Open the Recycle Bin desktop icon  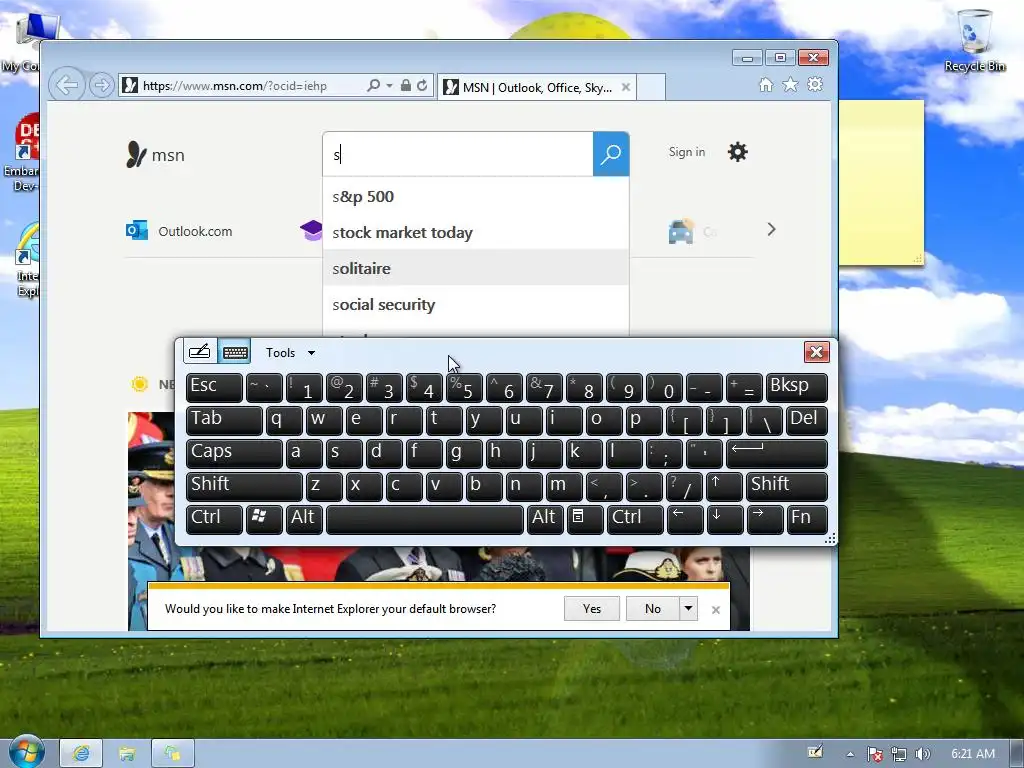coord(974,39)
